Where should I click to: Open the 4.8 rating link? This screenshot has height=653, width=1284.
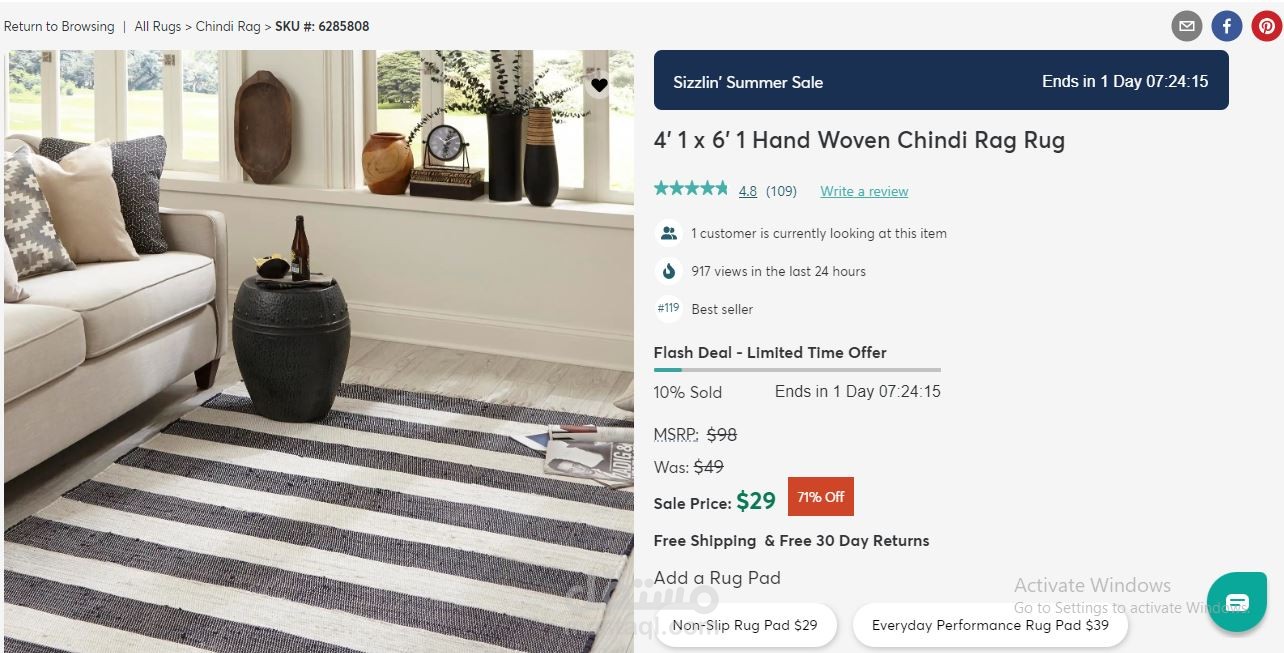748,191
